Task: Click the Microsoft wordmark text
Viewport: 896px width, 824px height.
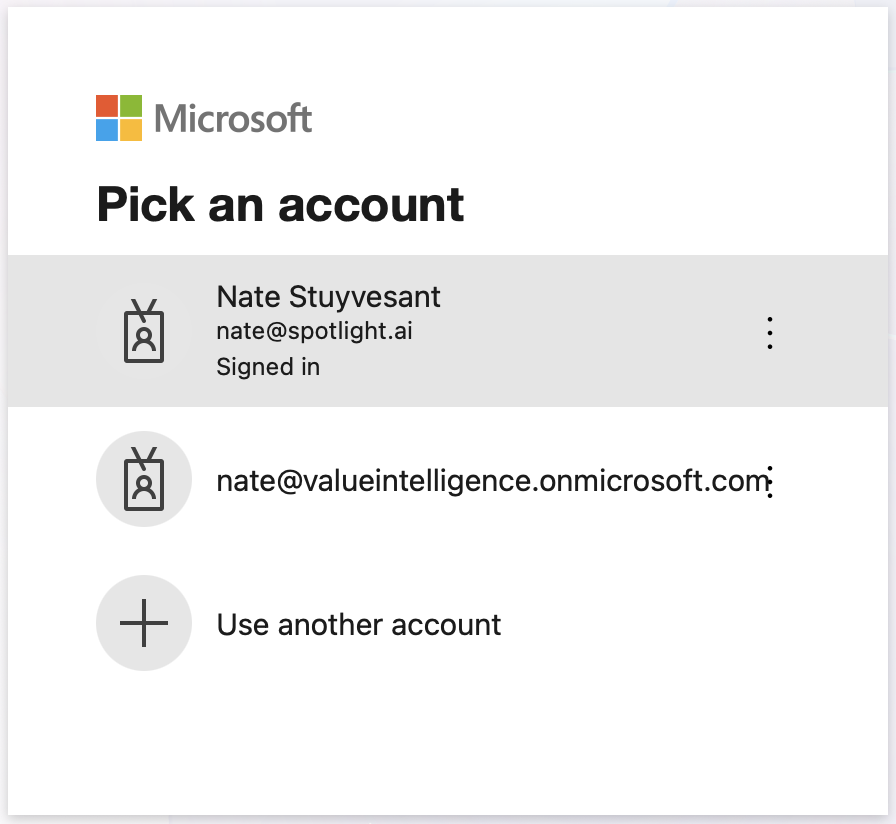Action: coord(233,119)
